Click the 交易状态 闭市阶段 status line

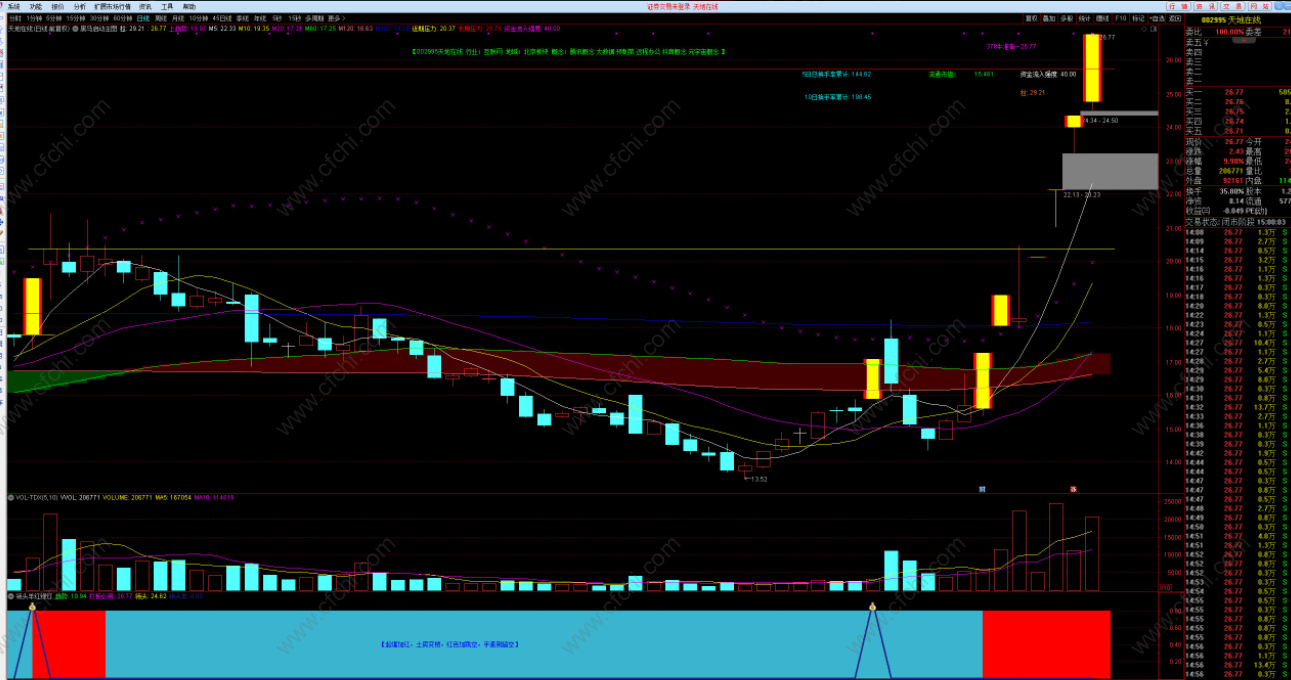(1237, 222)
